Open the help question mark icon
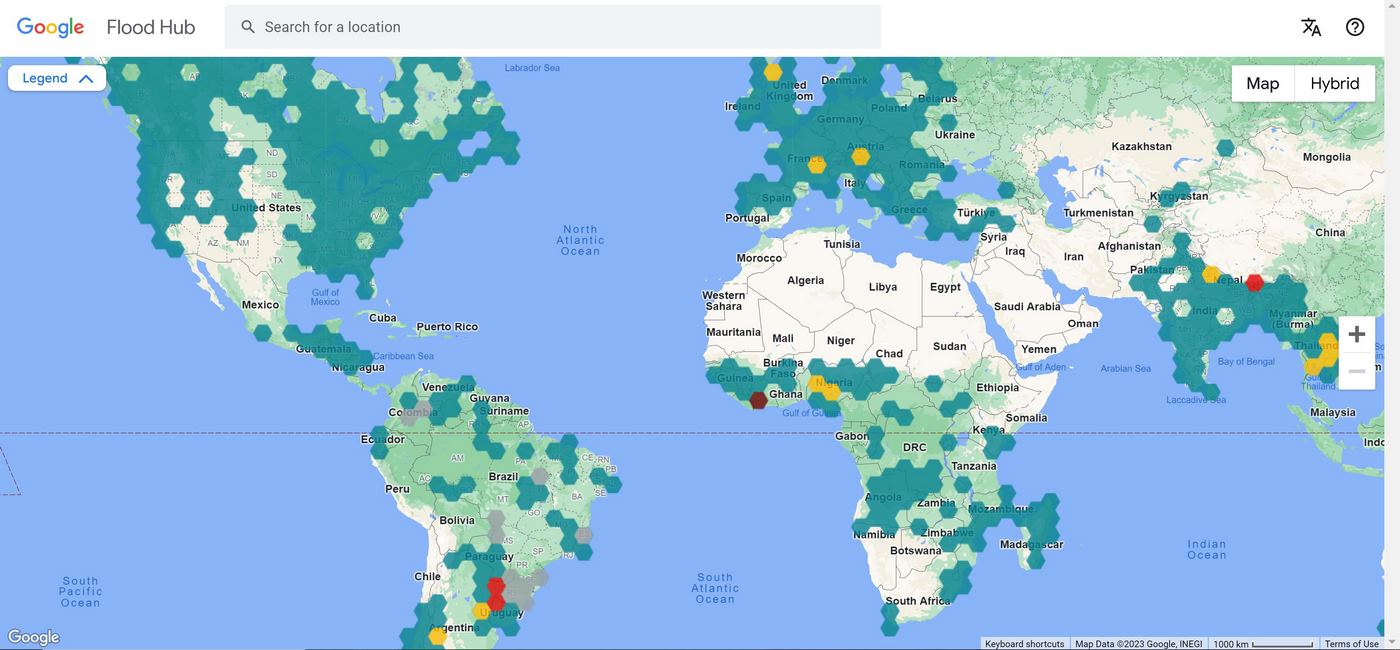Image resolution: width=1400 pixels, height=650 pixels. click(x=1355, y=27)
